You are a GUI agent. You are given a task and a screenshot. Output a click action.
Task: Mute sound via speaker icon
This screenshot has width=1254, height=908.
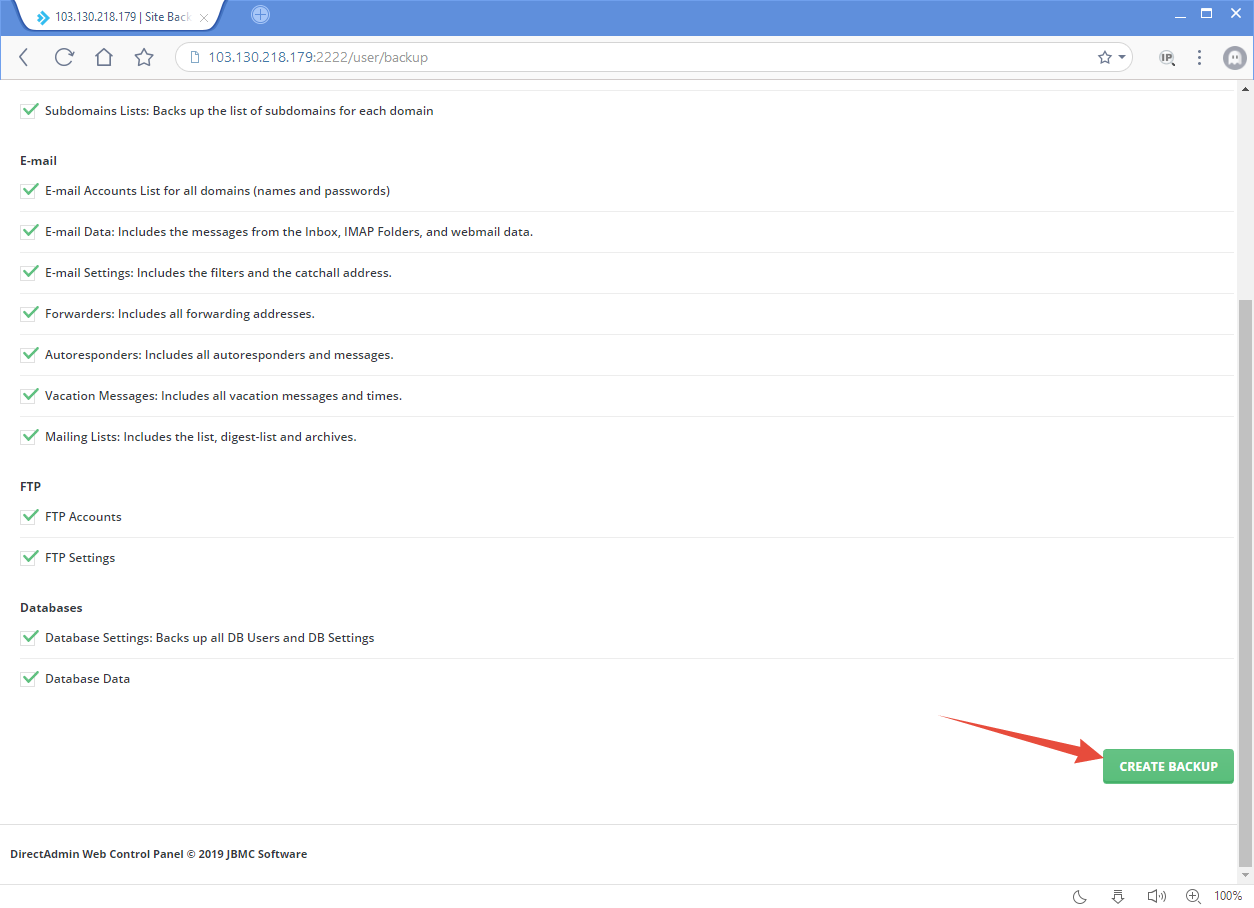[1156, 896]
